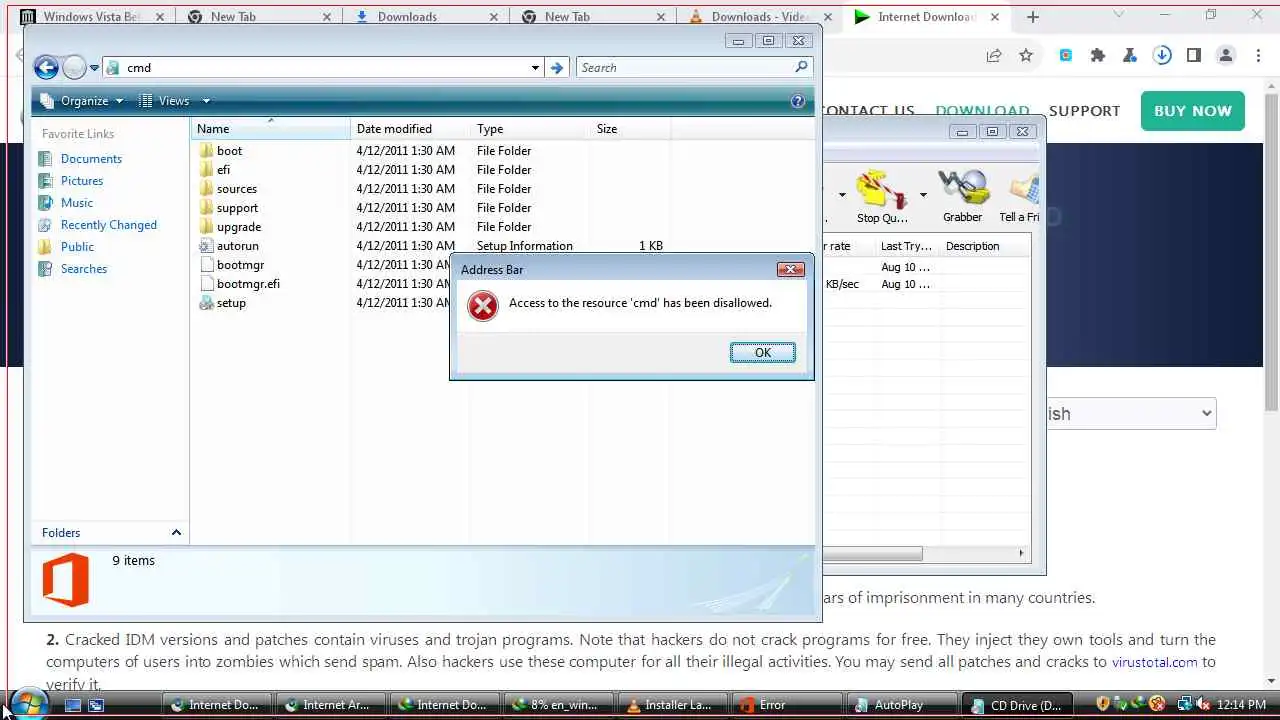1280x720 pixels.
Task: Click Chrome share page icon
Action: coord(994,56)
